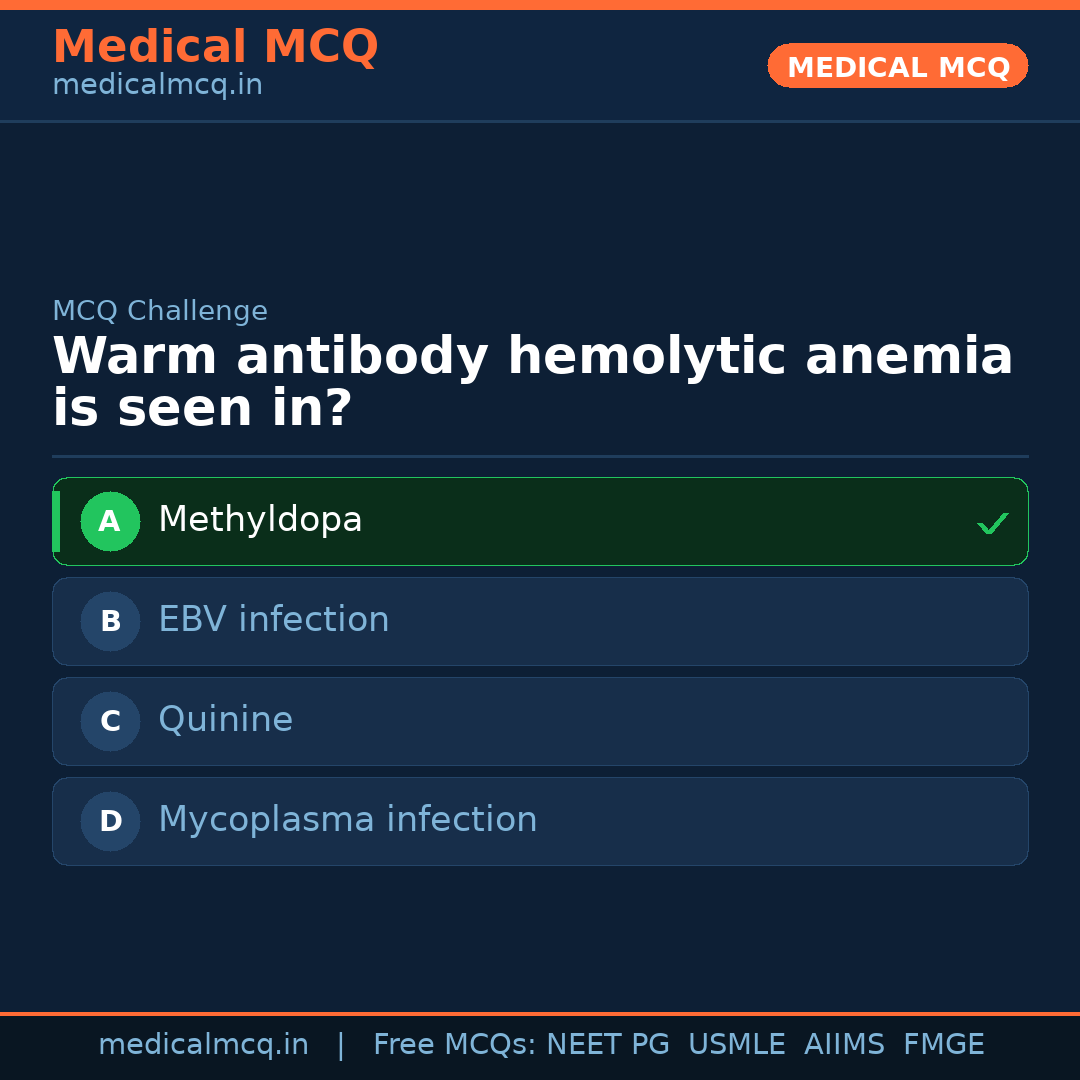This screenshot has height=1080, width=1080.
Task: Click the warm antibody hemolytic anemia question
Action: (532, 382)
